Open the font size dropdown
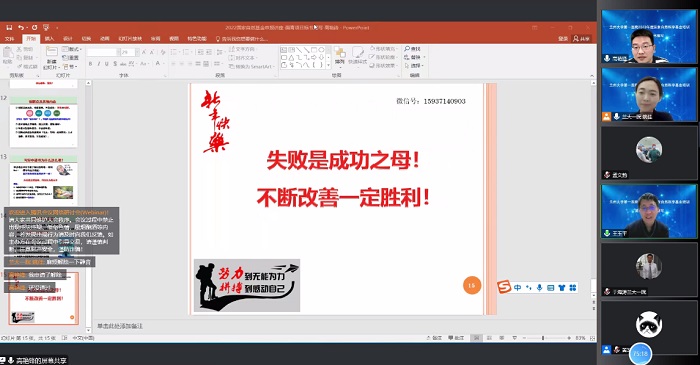Screen dimensions: 700x365 pos(137,52)
